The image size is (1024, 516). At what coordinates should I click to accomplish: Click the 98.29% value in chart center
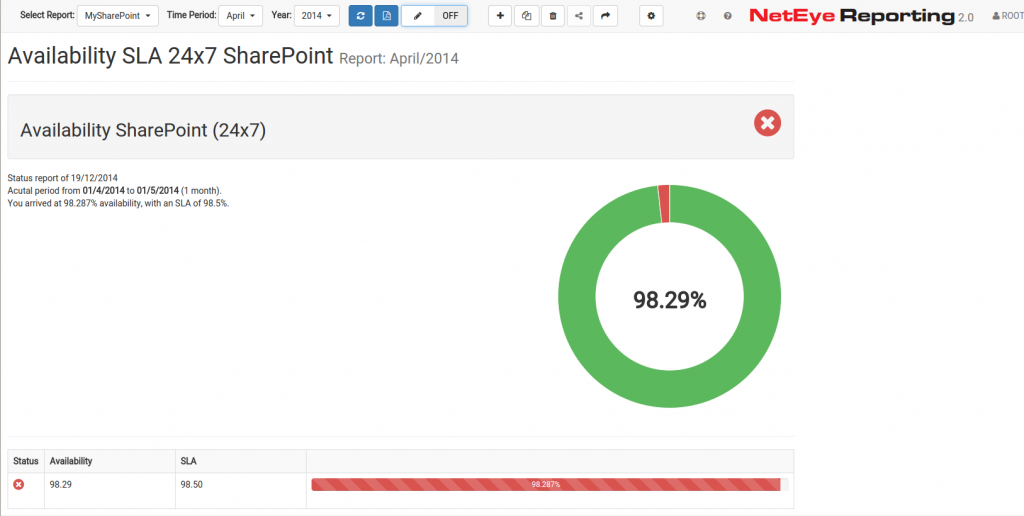(669, 300)
